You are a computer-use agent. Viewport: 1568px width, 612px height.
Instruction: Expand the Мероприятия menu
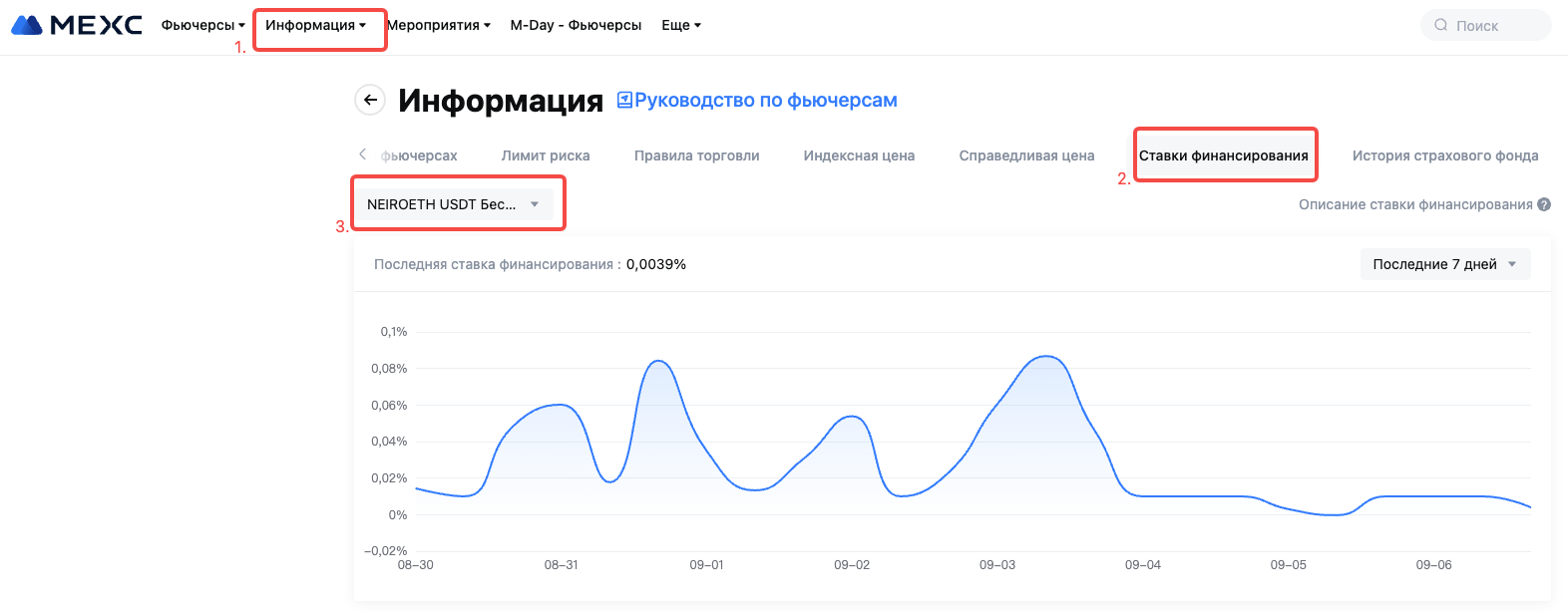(438, 25)
